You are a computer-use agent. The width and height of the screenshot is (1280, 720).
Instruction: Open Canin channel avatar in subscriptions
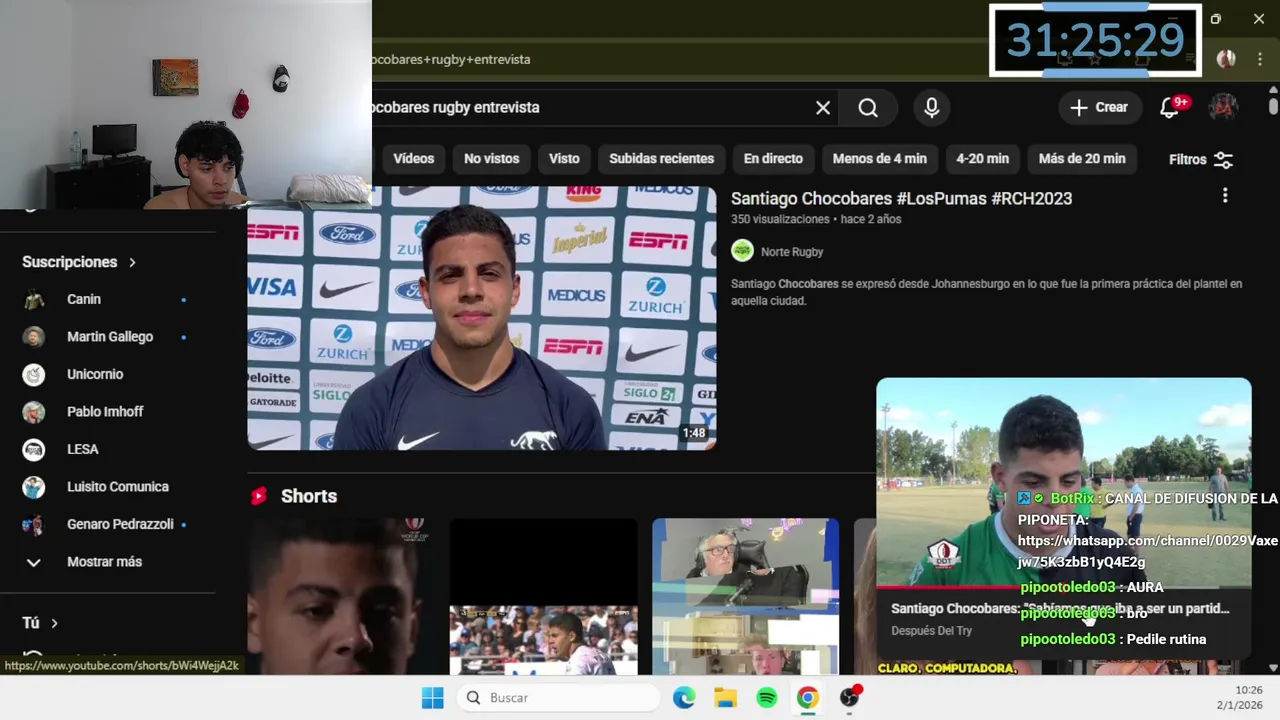tap(34, 299)
